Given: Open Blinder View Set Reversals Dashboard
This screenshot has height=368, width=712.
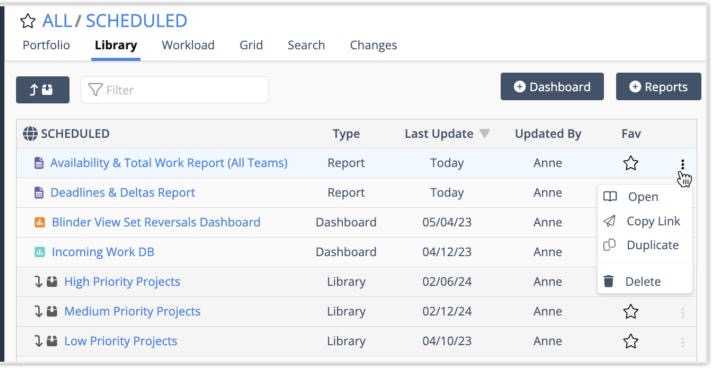Looking at the screenshot, I should point(156,223).
